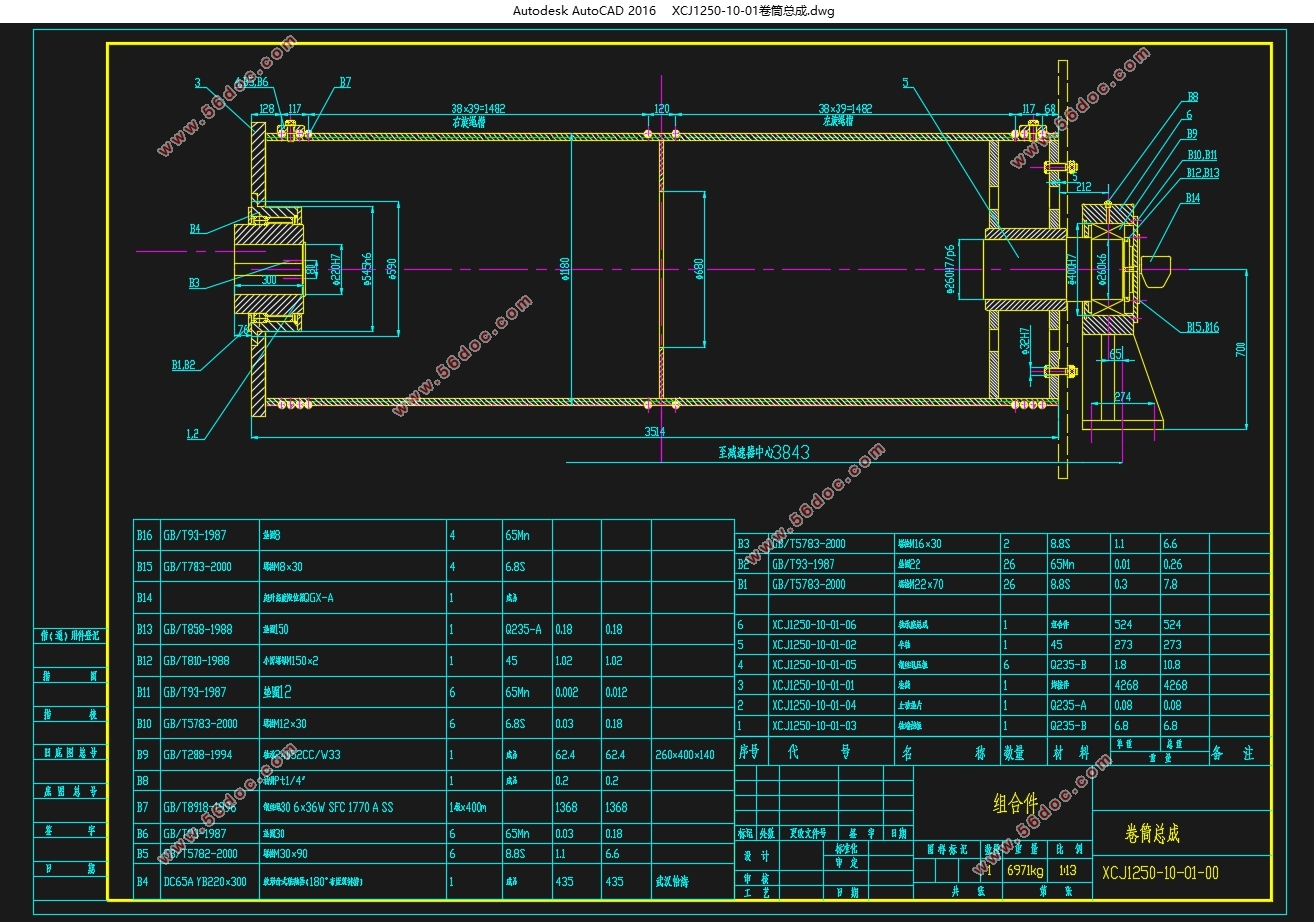This screenshot has height=922, width=1314.
Task: Click the 3843 dimension text
Action: 791,452
